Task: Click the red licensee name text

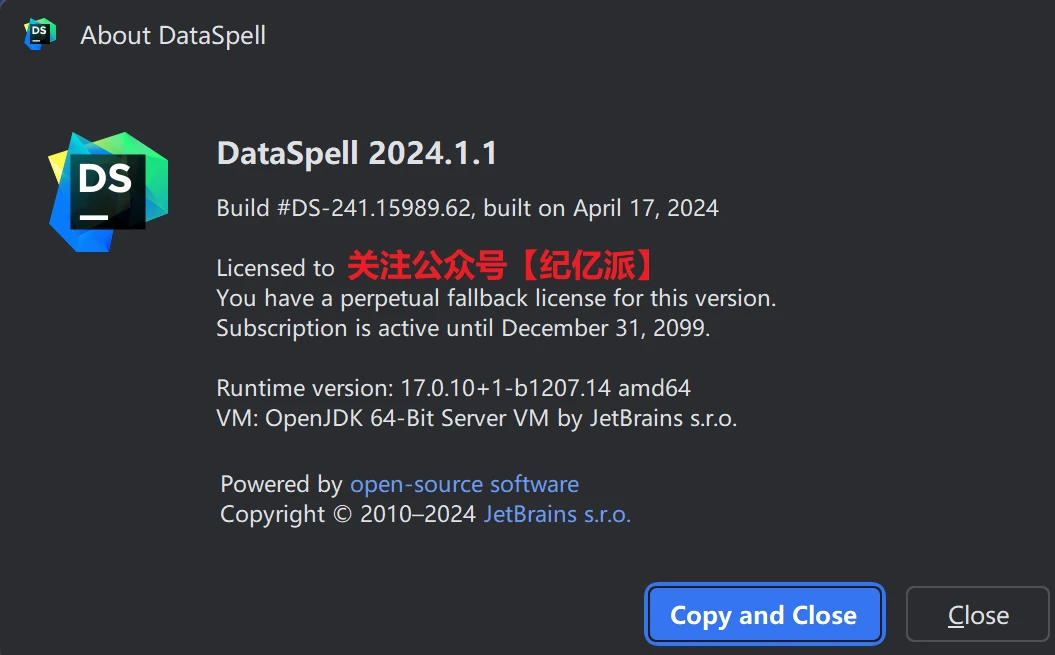Action: click(502, 266)
